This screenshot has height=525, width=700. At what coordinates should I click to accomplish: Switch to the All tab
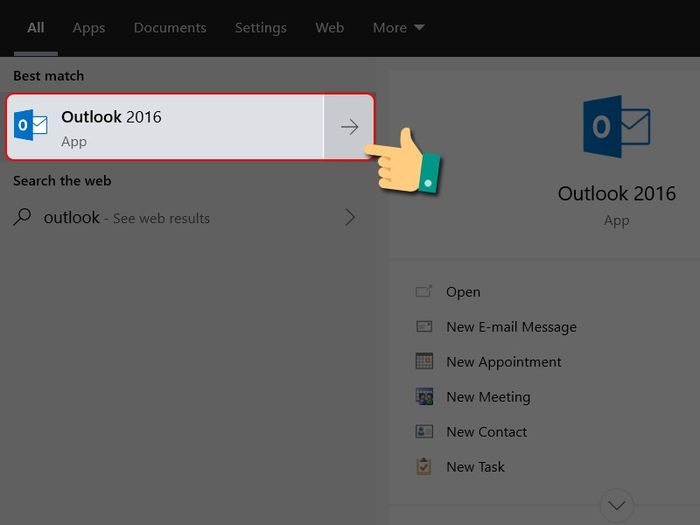(36, 28)
